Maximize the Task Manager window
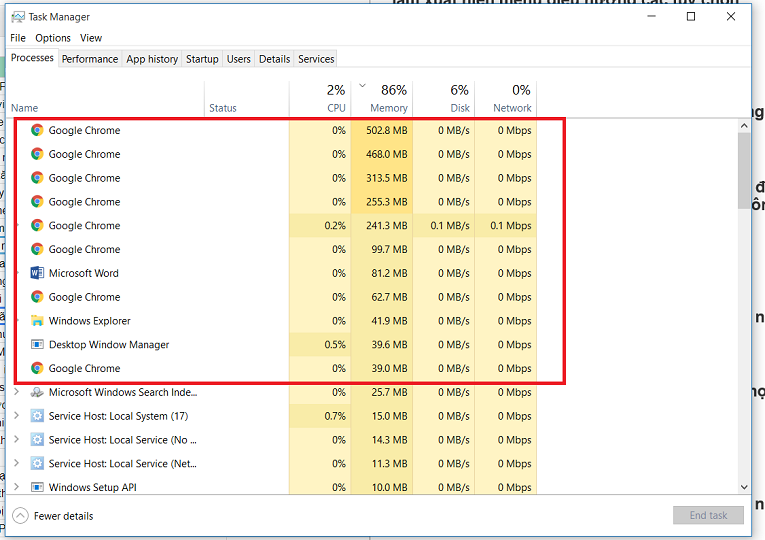 tap(691, 17)
